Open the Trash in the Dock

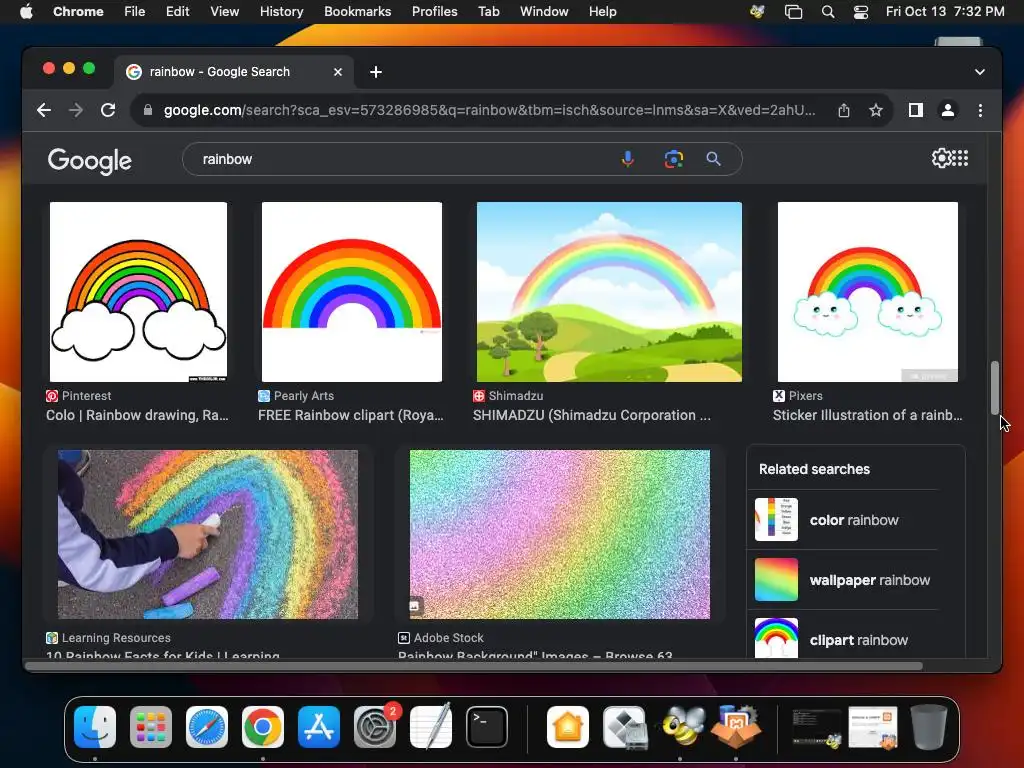click(x=929, y=727)
